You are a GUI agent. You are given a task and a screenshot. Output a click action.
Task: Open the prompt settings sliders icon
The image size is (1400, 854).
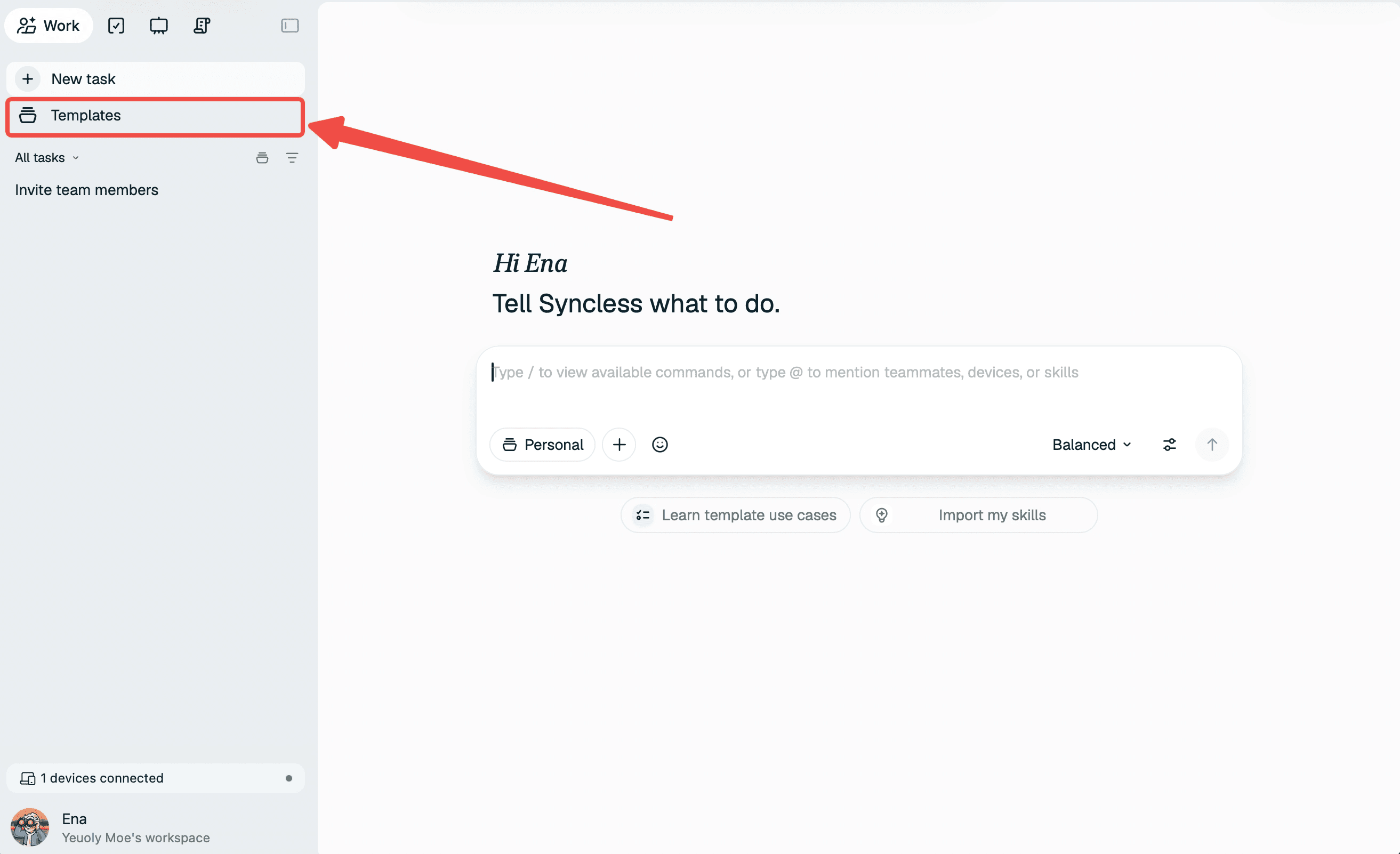(x=1169, y=445)
